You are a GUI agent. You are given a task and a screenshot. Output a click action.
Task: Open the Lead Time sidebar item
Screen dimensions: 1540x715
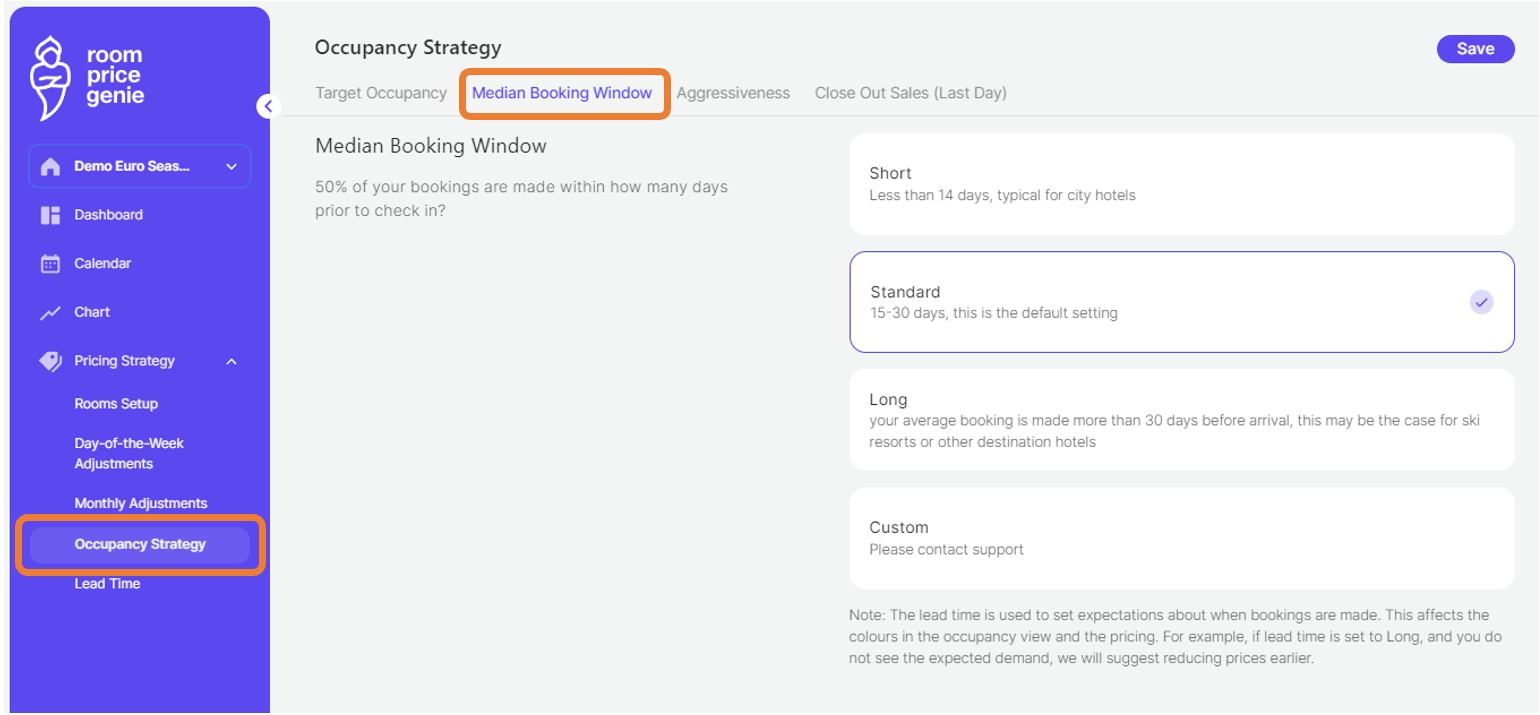pos(107,584)
